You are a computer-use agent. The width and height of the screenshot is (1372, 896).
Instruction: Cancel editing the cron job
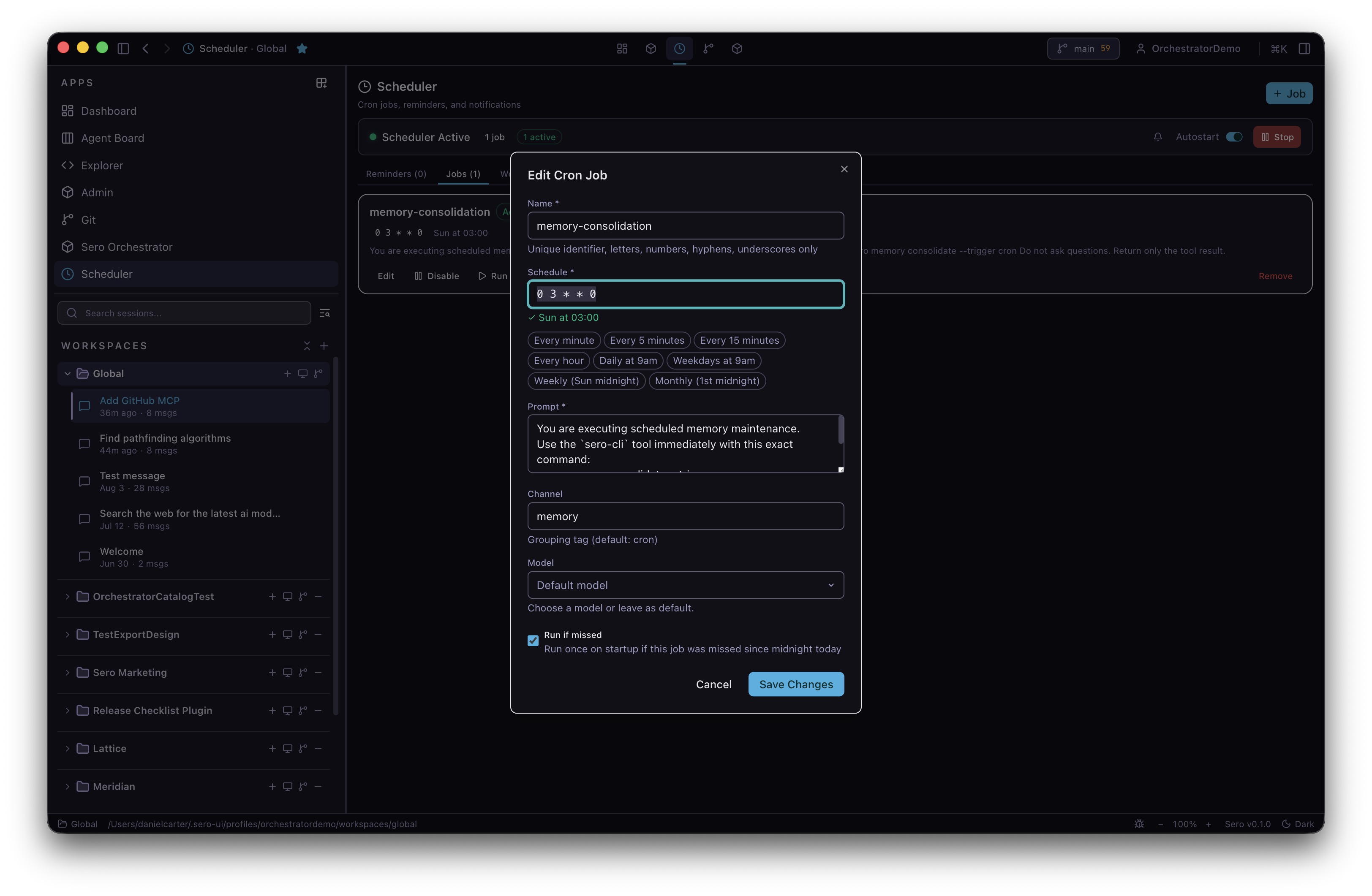pyautogui.click(x=713, y=684)
